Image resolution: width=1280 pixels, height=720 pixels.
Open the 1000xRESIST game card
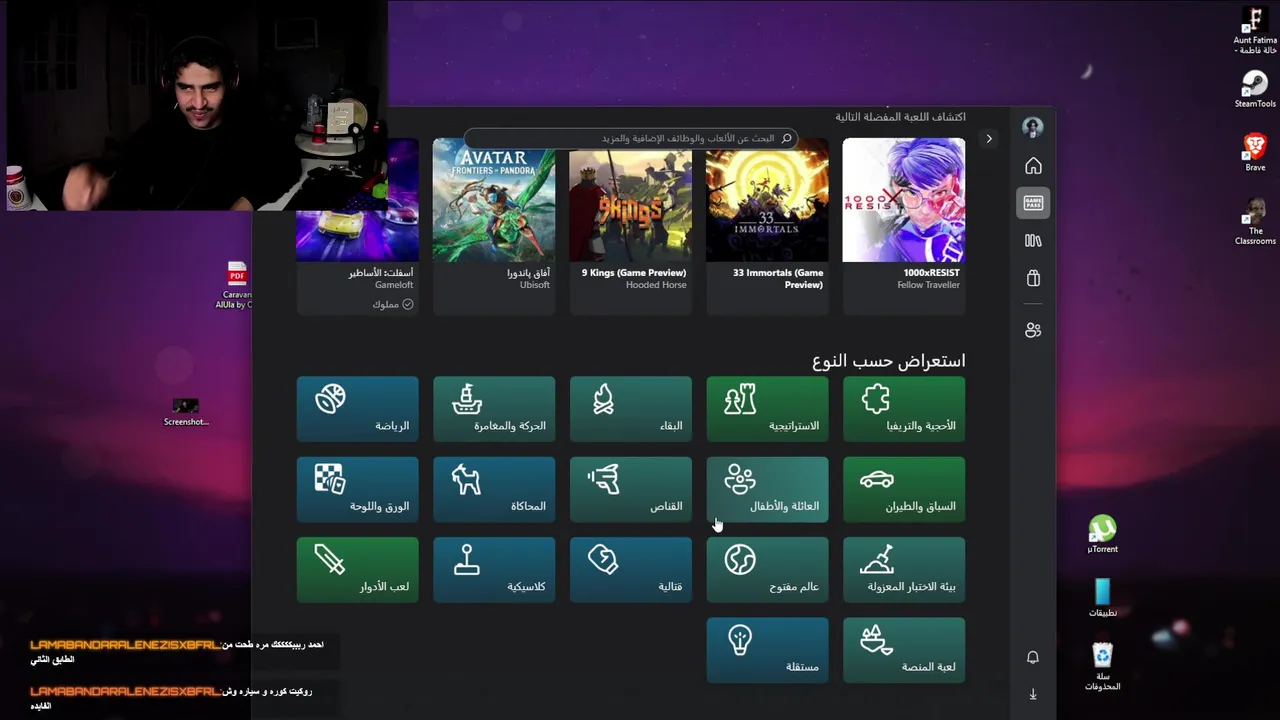pyautogui.click(x=904, y=226)
